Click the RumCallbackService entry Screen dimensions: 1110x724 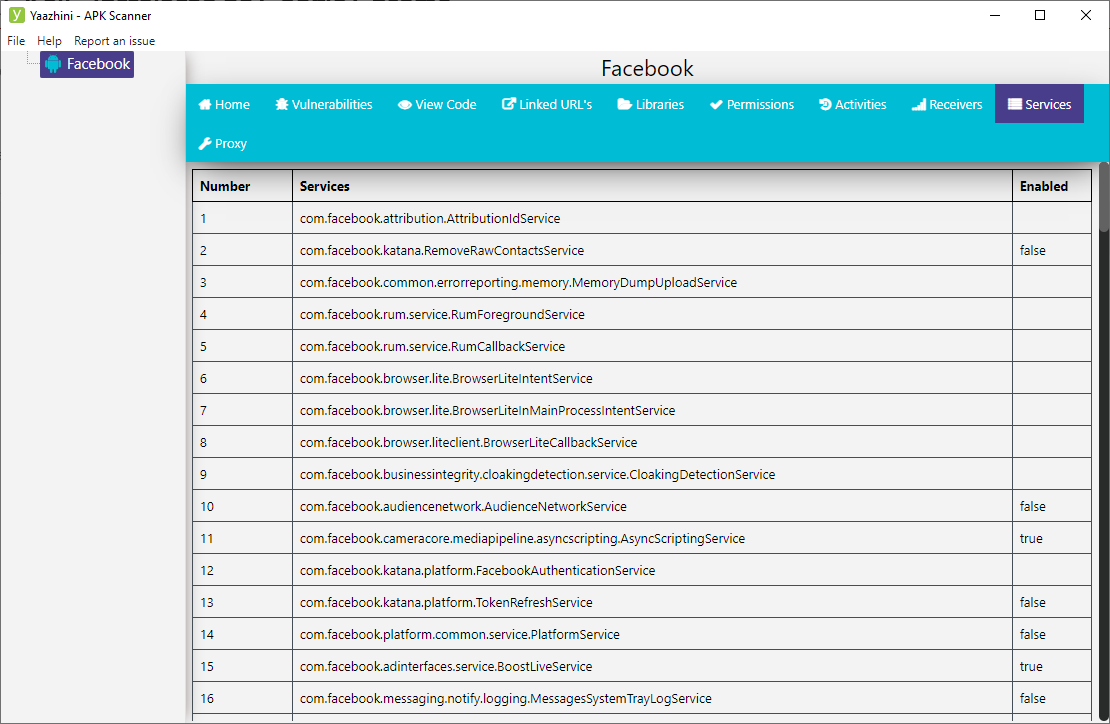(x=432, y=346)
